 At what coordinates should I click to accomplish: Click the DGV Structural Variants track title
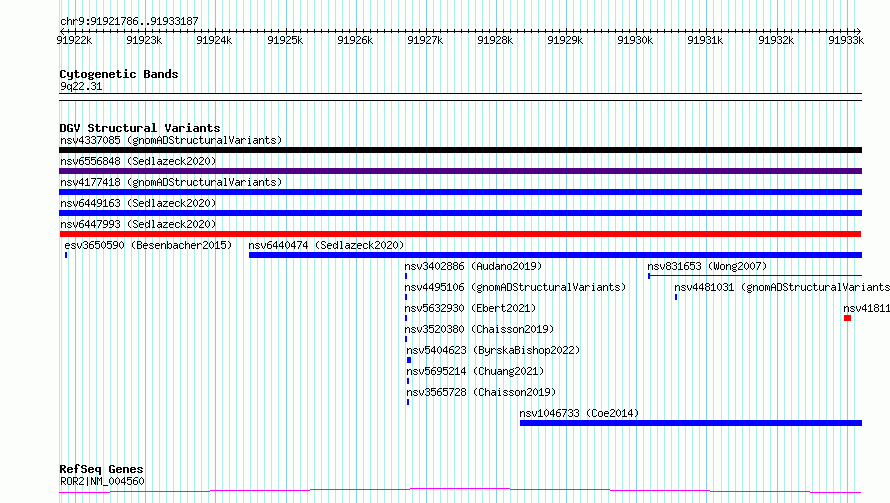(x=140, y=128)
